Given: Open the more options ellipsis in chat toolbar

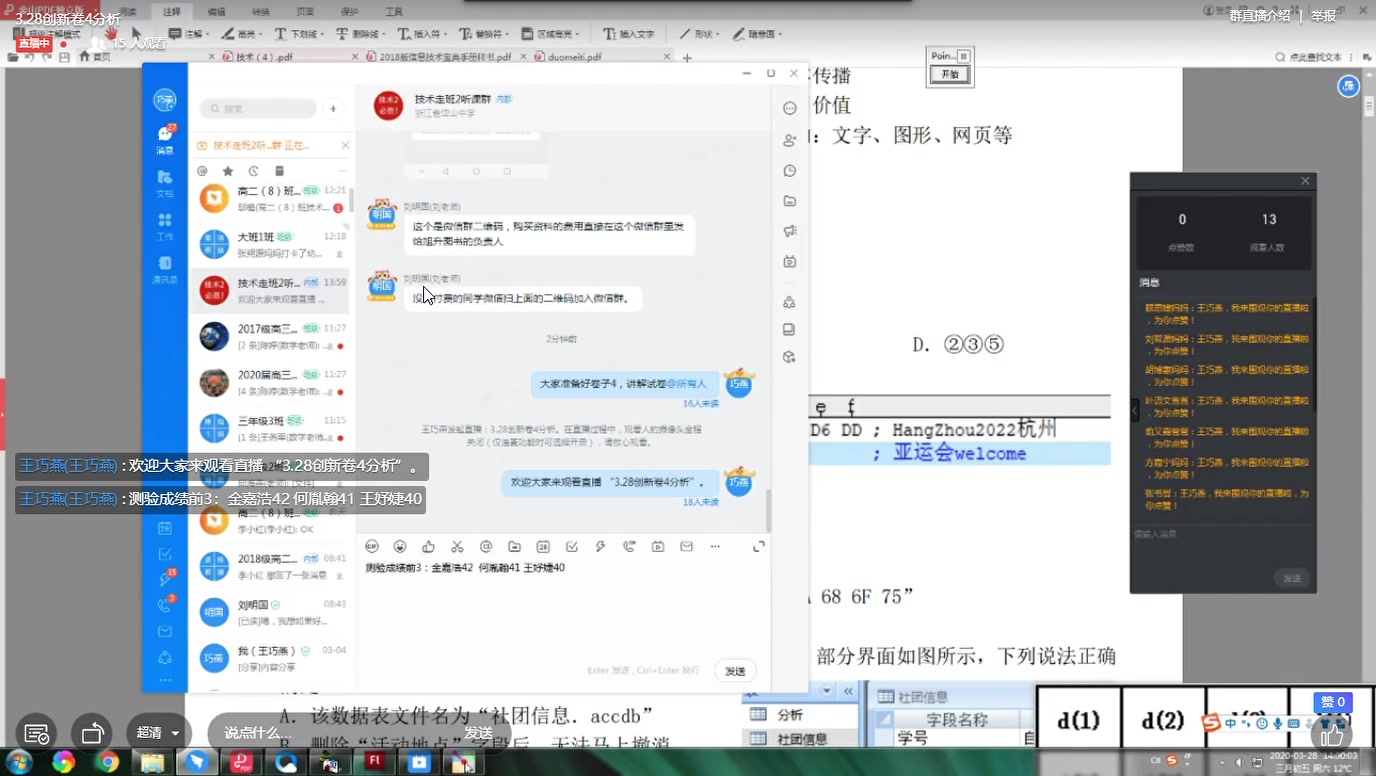Looking at the screenshot, I should (x=714, y=546).
